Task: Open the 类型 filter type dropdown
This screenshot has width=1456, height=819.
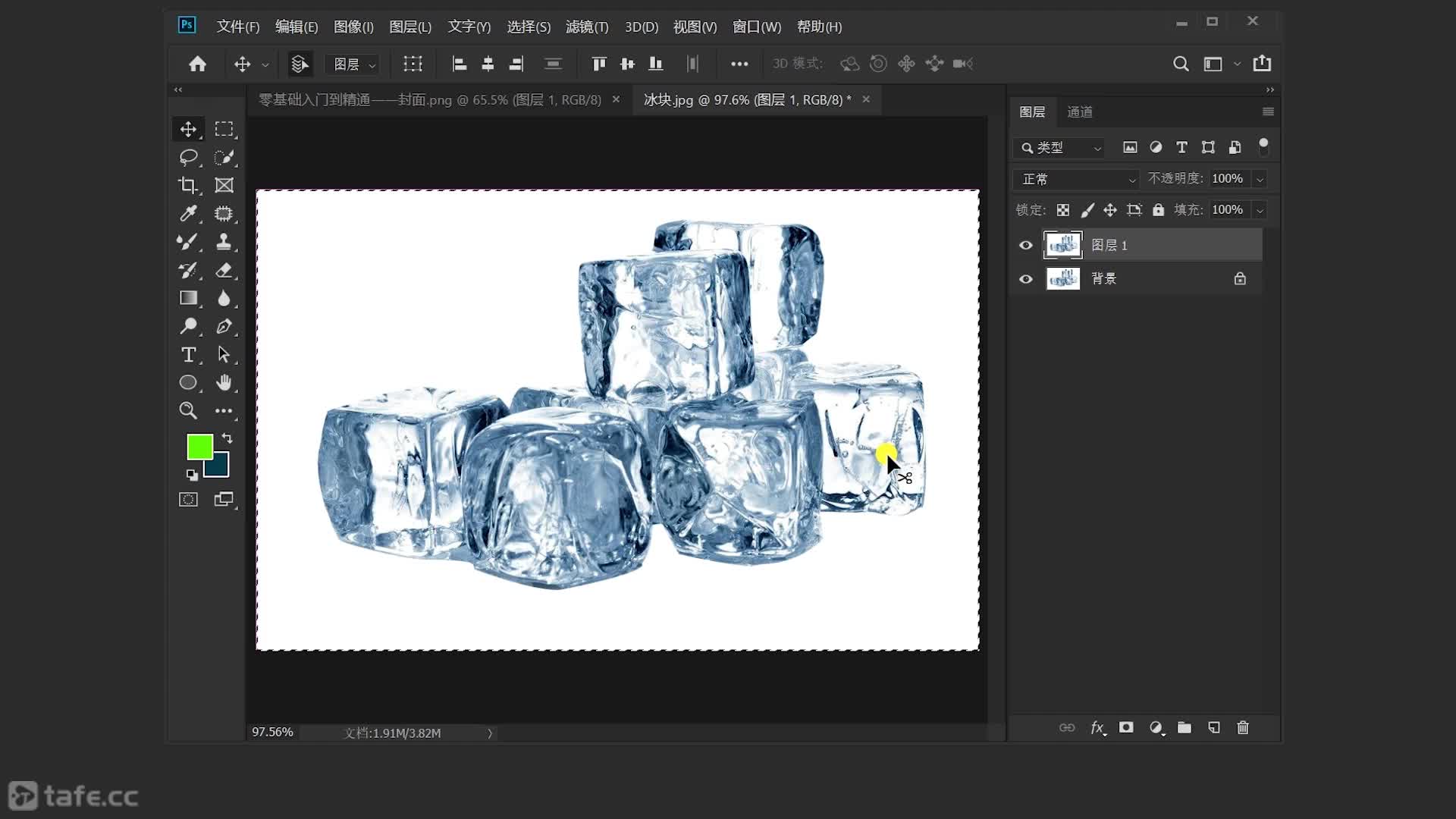Action: point(1060,148)
